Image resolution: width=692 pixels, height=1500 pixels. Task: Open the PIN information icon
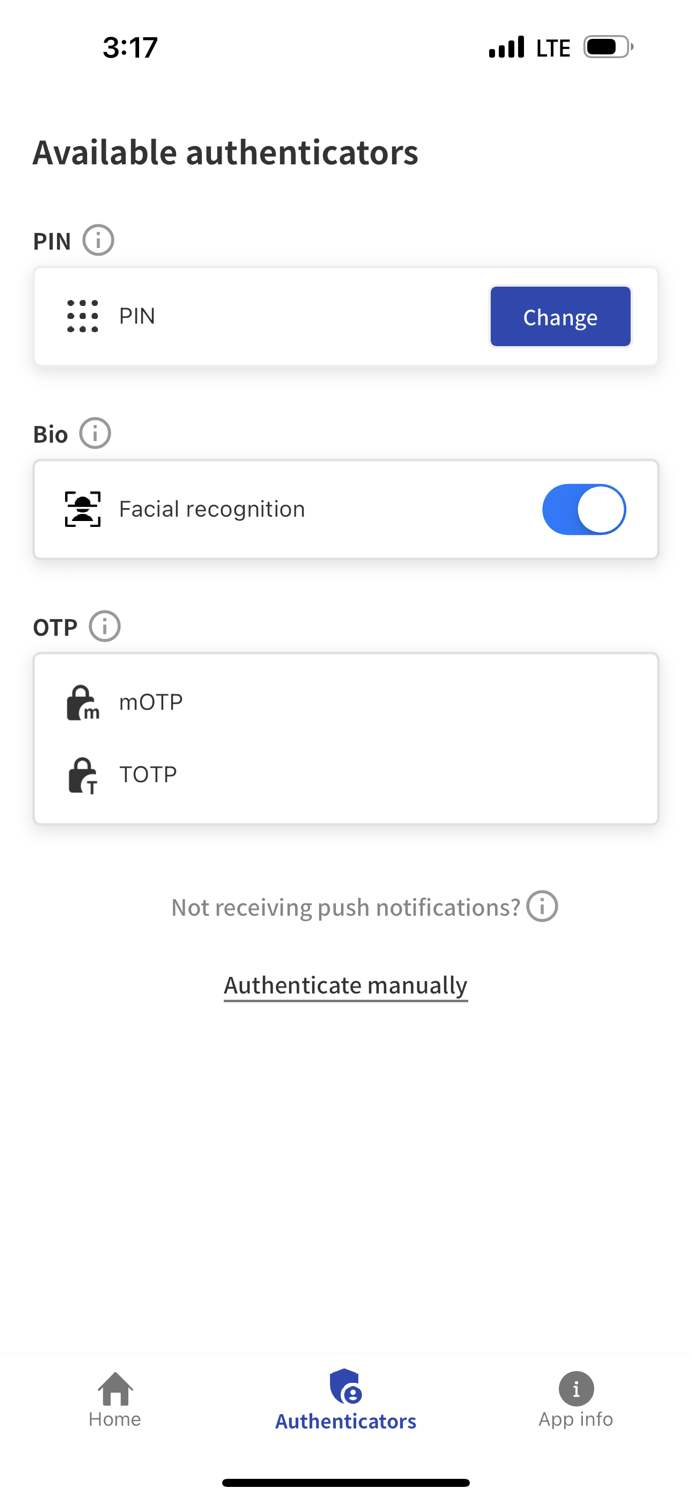pyautogui.click(x=98, y=240)
